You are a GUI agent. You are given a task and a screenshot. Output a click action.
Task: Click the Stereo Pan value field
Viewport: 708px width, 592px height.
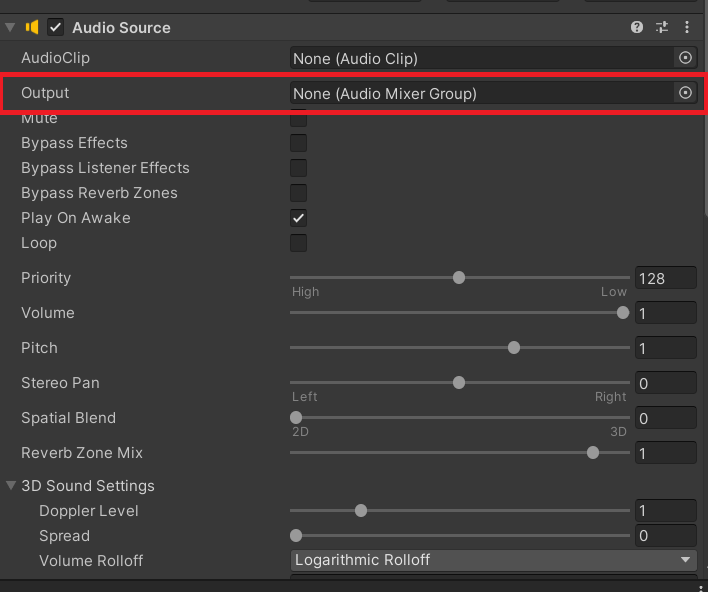[x=666, y=382]
